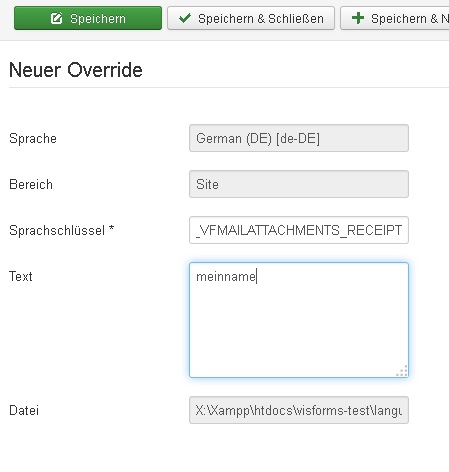Click the Bereich field showing Site
The height and width of the screenshot is (472, 449).
click(x=299, y=184)
